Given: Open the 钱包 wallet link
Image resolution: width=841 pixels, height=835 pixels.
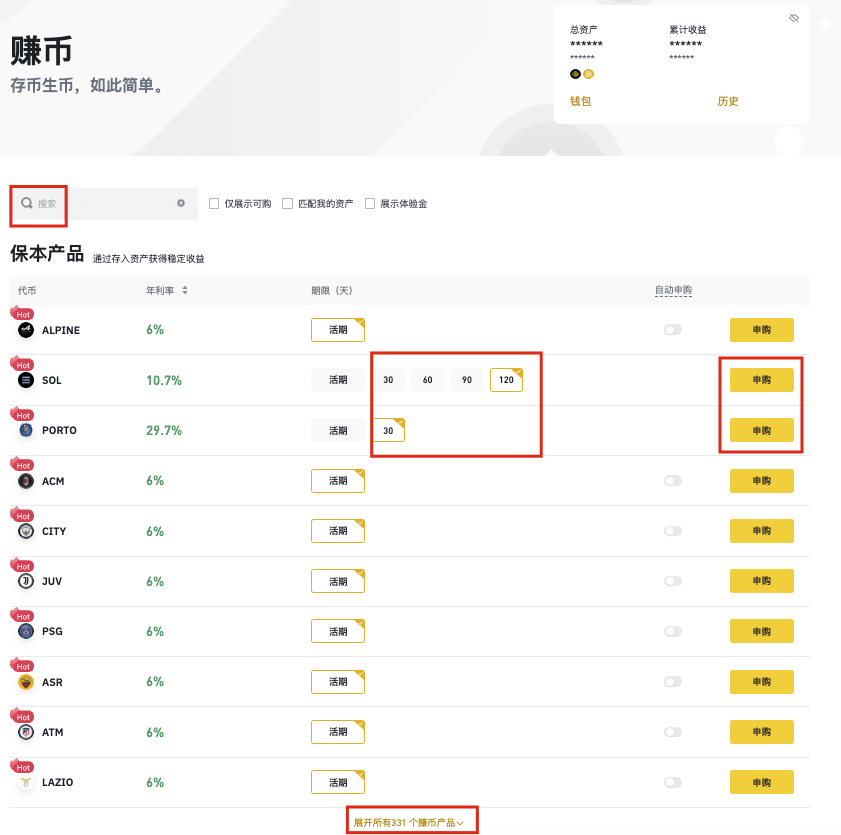Looking at the screenshot, I should coord(580,101).
